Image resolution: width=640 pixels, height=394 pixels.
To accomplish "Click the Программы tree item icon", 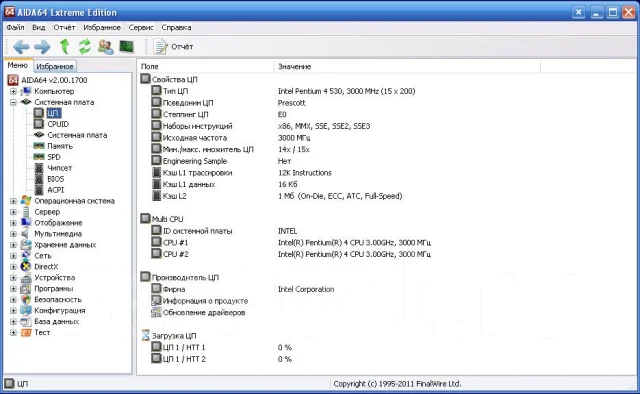I will [x=26, y=289].
